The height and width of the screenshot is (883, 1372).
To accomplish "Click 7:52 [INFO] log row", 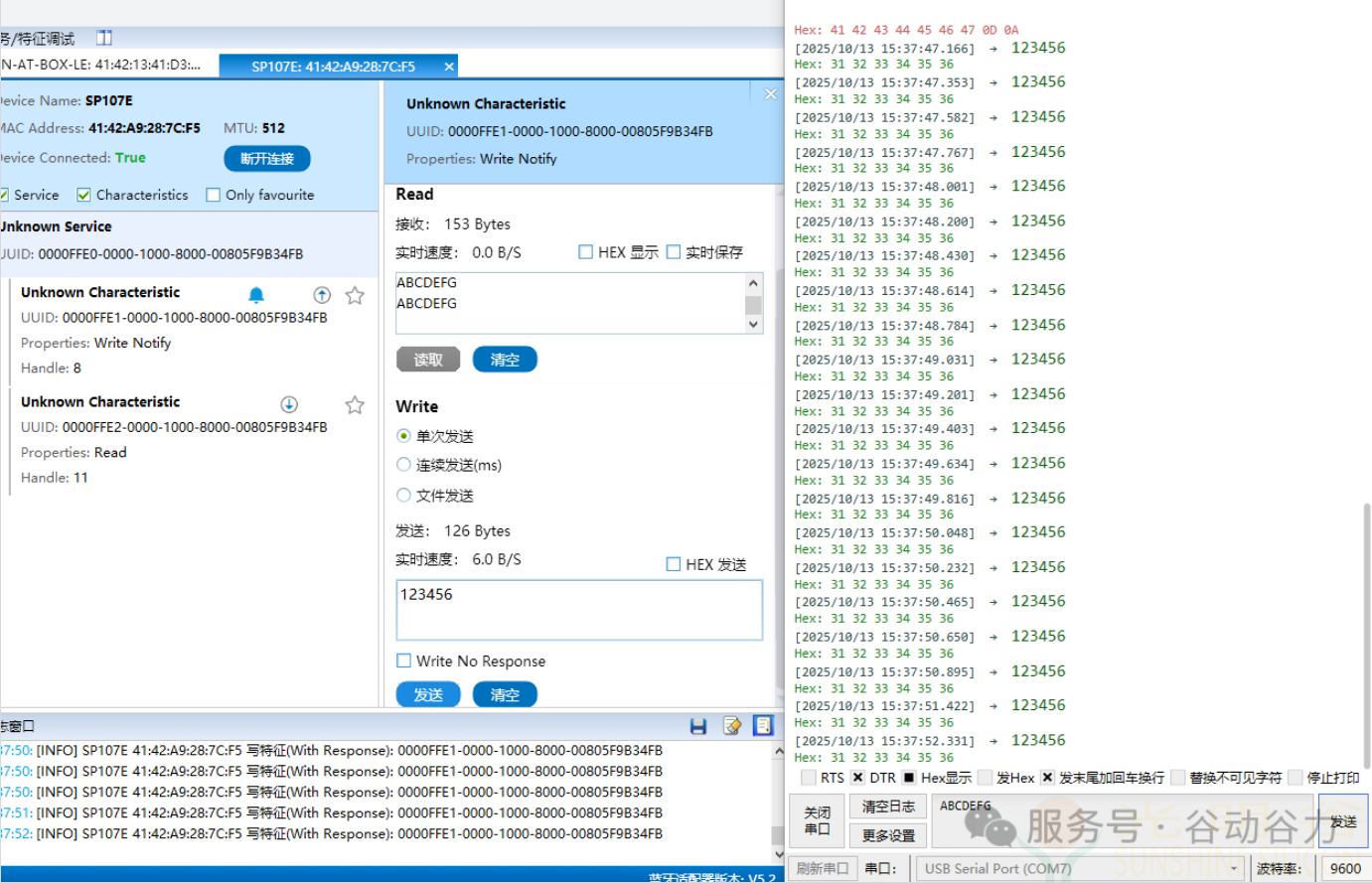I will [x=331, y=833].
